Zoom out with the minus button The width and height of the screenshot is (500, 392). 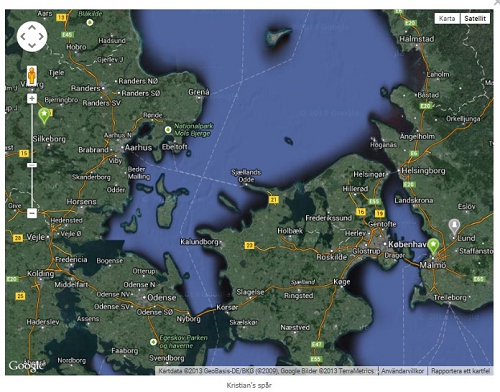pos(32,213)
